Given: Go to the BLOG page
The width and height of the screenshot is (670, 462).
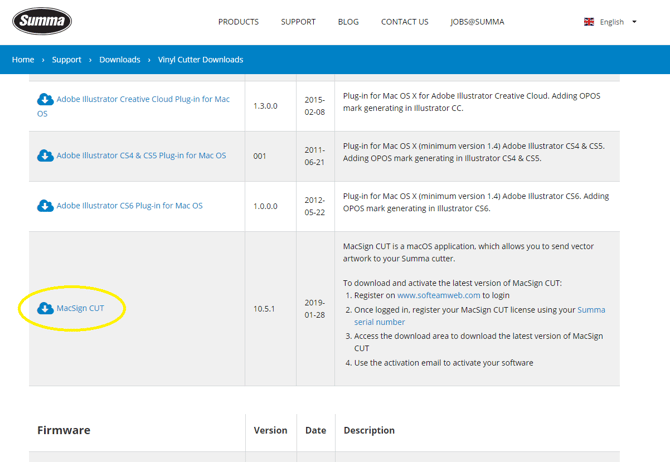Looking at the screenshot, I should tap(348, 22).
